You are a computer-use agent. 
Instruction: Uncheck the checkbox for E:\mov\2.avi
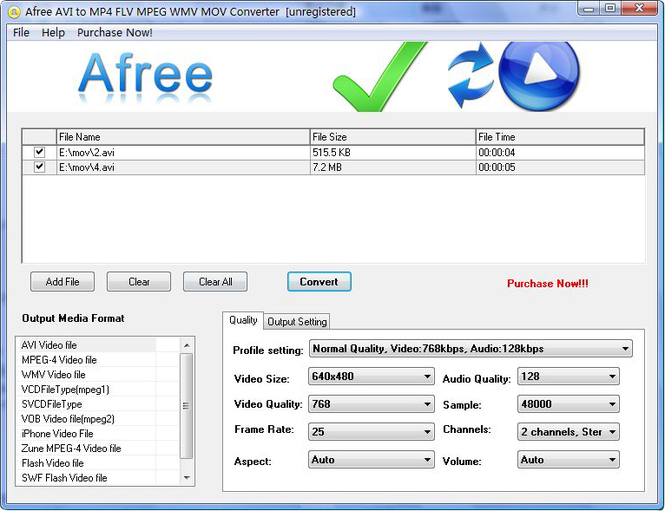click(39, 152)
